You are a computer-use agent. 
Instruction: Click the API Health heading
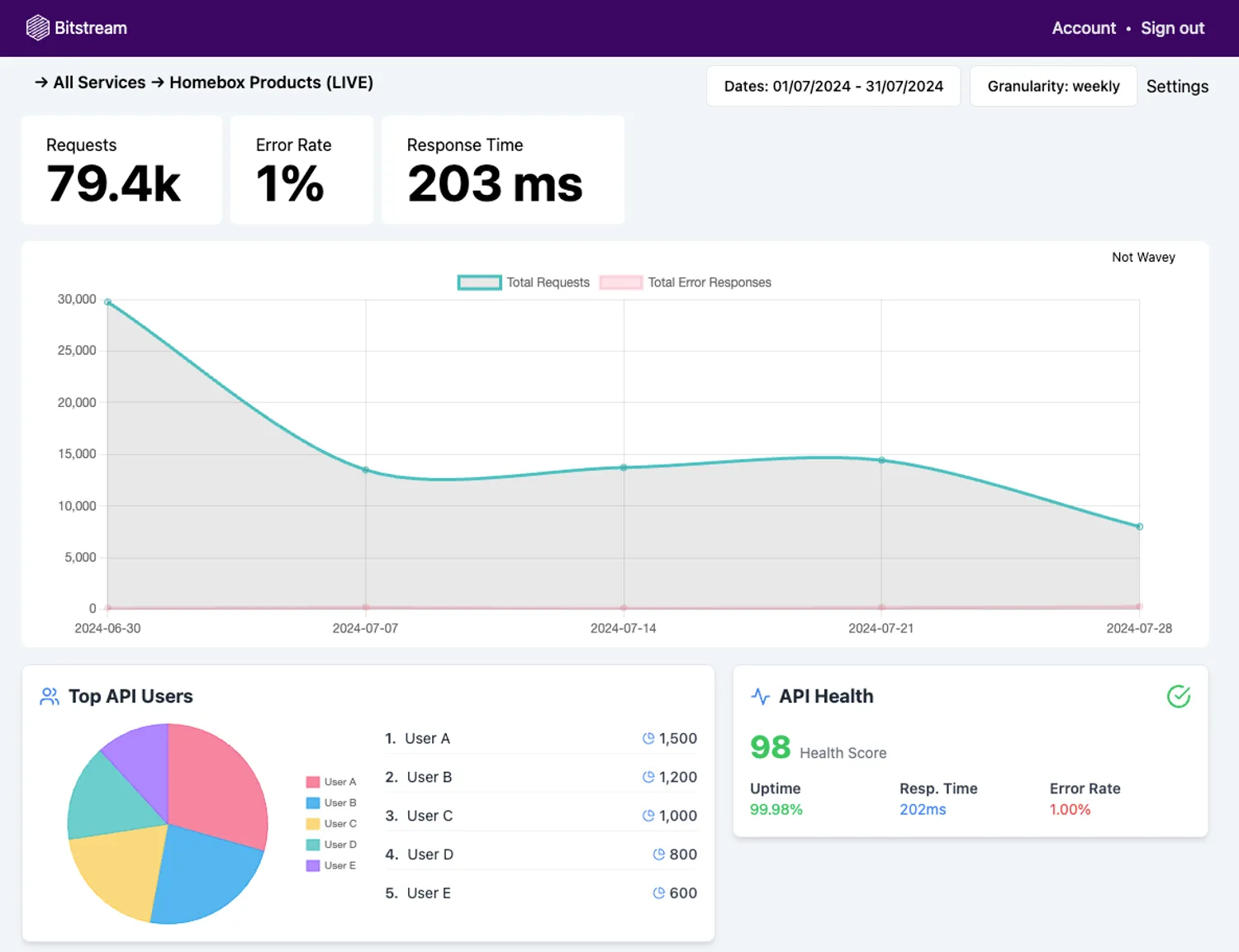point(826,697)
